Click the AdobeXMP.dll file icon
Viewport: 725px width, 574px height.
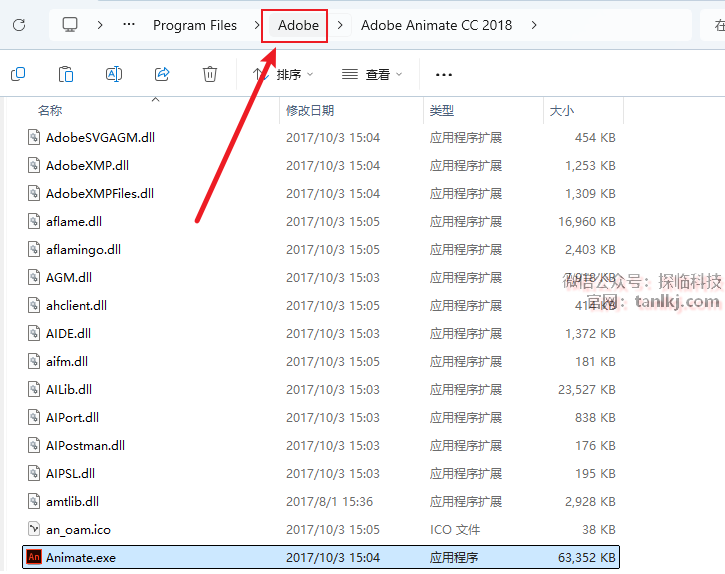[x=34, y=165]
